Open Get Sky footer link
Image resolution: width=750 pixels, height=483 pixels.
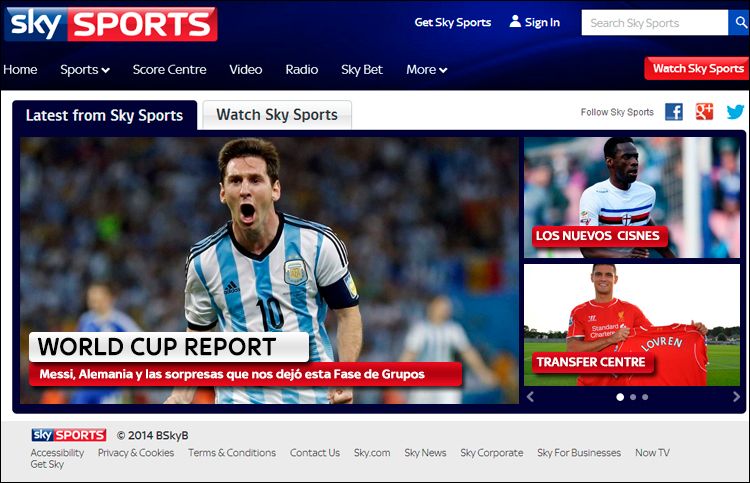(47, 464)
